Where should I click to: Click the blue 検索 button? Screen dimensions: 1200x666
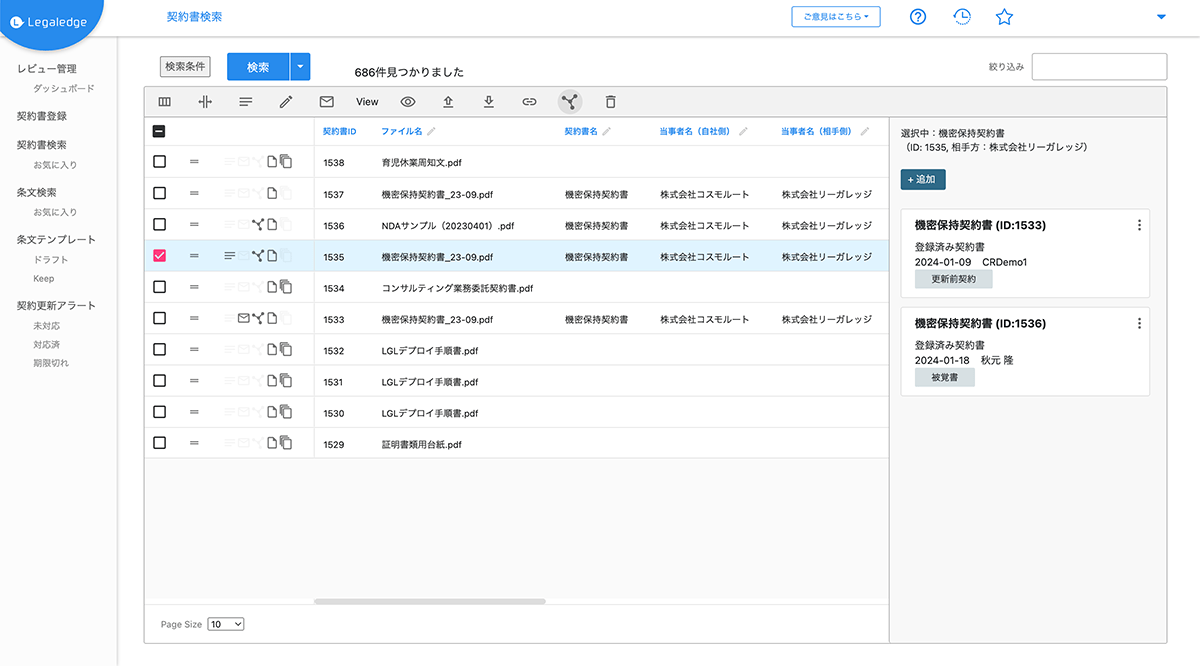(258, 67)
